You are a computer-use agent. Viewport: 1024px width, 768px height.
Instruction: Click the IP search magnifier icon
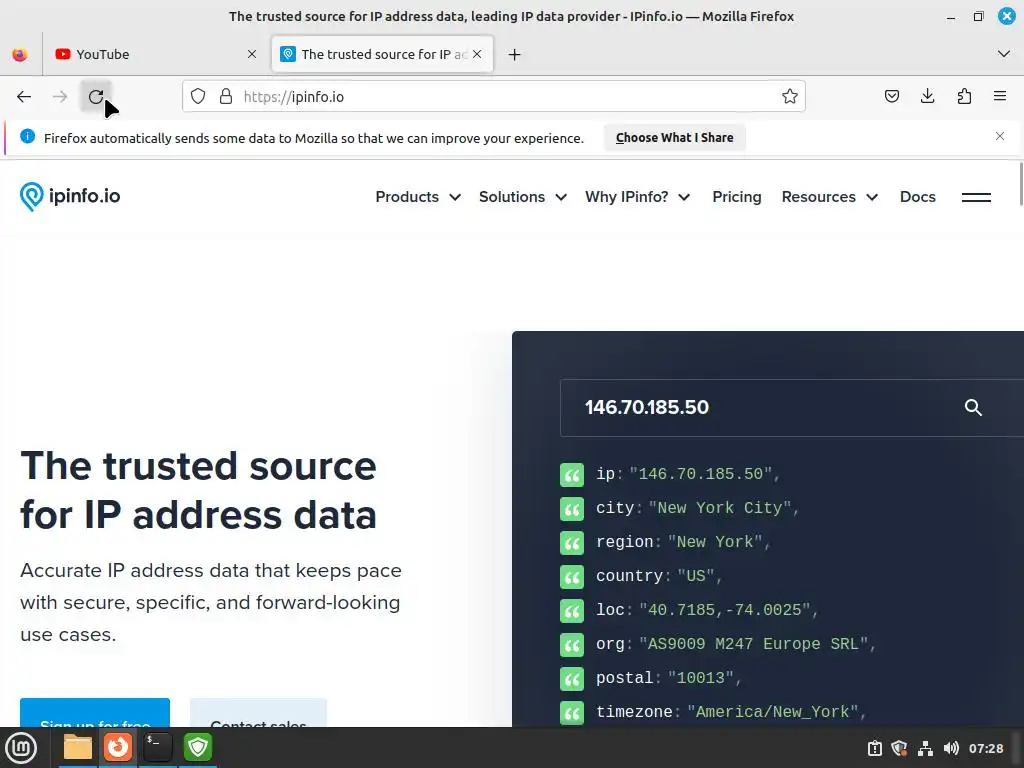pos(973,408)
